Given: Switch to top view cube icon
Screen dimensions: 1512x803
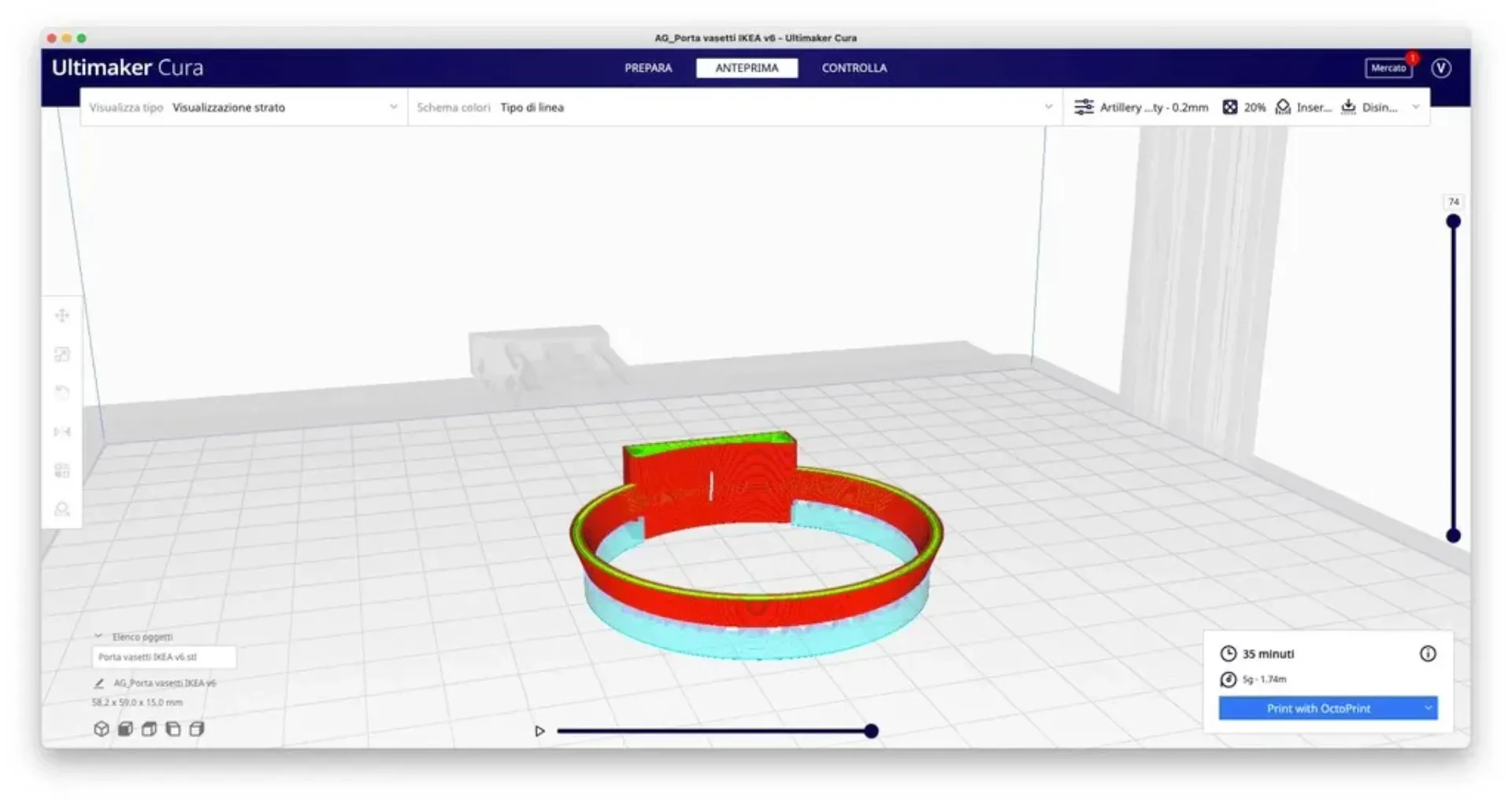Looking at the screenshot, I should click(149, 729).
